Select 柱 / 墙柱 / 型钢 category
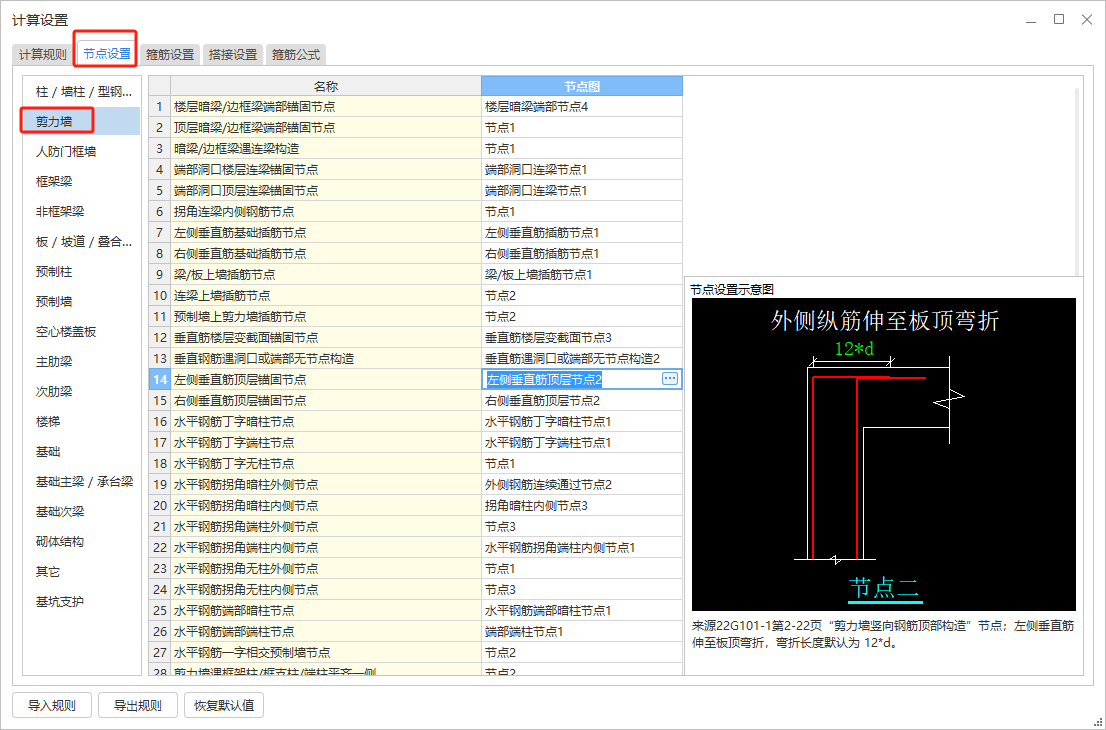This screenshot has height=730, width=1106. (82, 92)
